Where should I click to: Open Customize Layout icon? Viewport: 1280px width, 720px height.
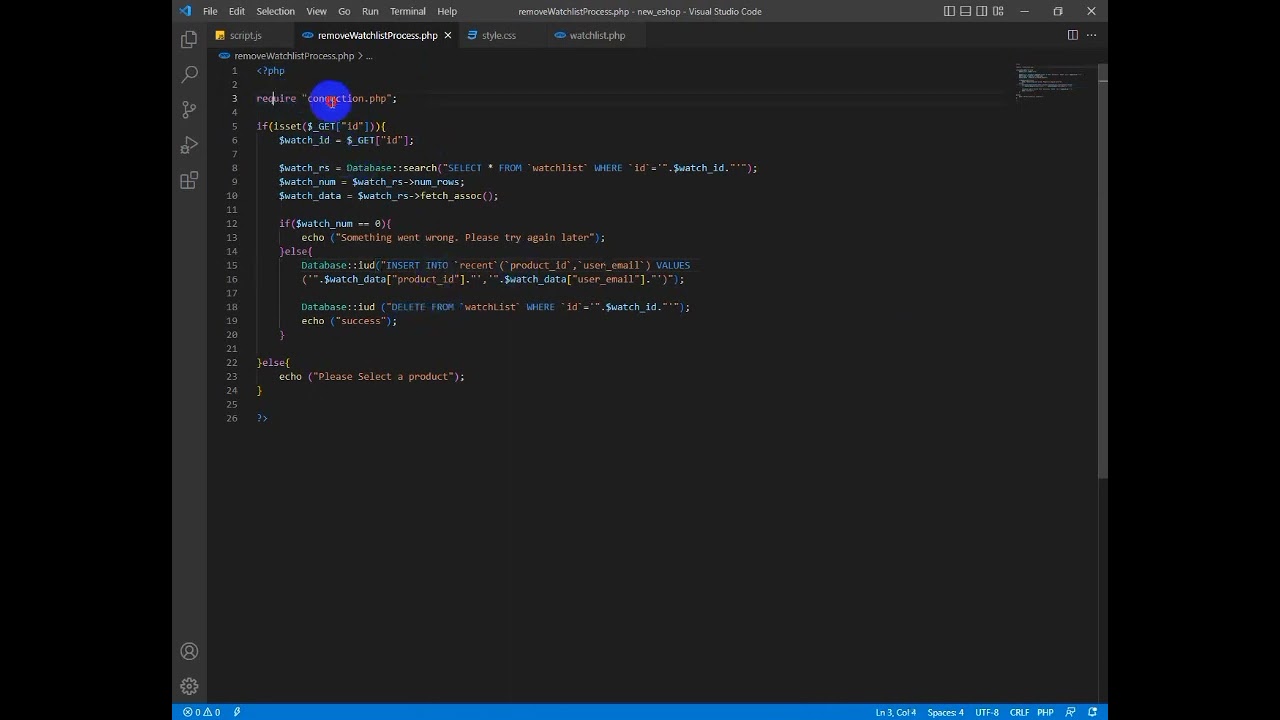pos(998,11)
